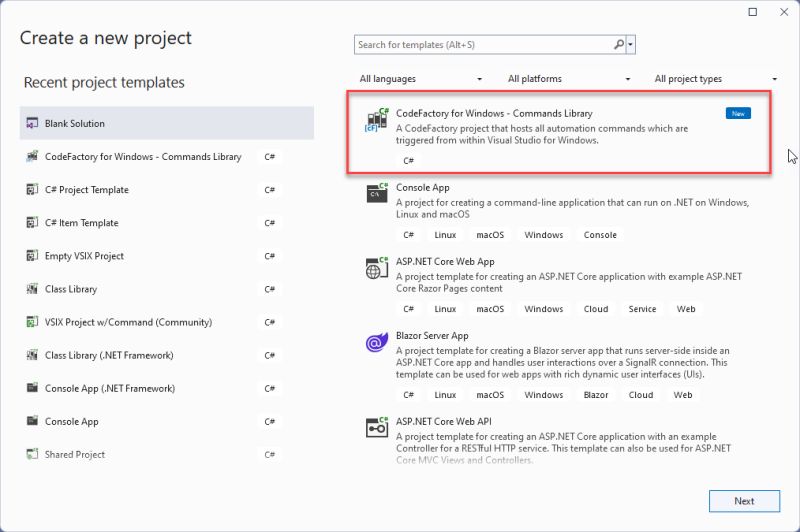The height and width of the screenshot is (532, 800).
Task: Click the Next button
Action: point(744,501)
